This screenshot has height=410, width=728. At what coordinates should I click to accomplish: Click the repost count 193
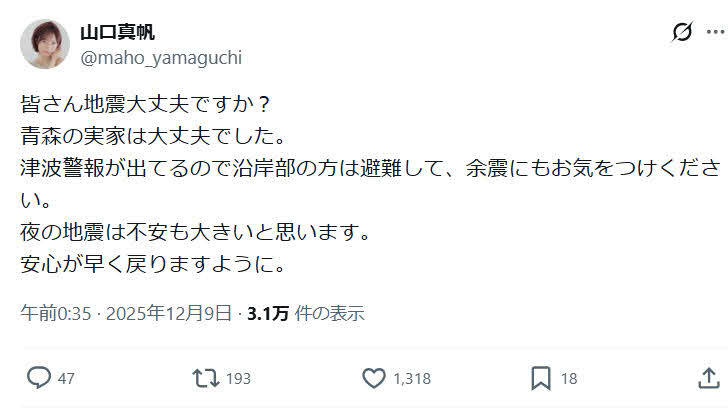click(238, 379)
